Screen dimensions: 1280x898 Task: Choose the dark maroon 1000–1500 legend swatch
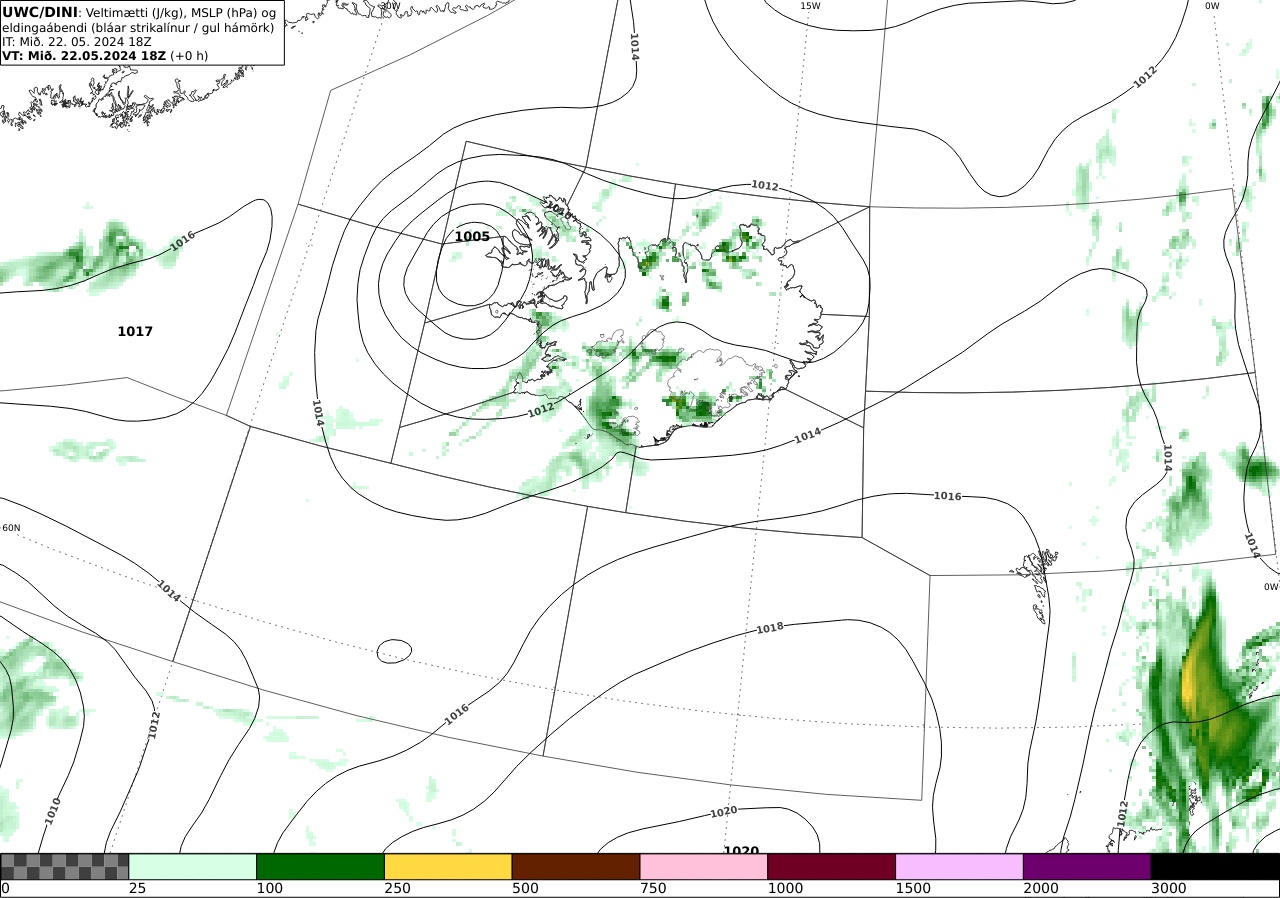point(832,866)
